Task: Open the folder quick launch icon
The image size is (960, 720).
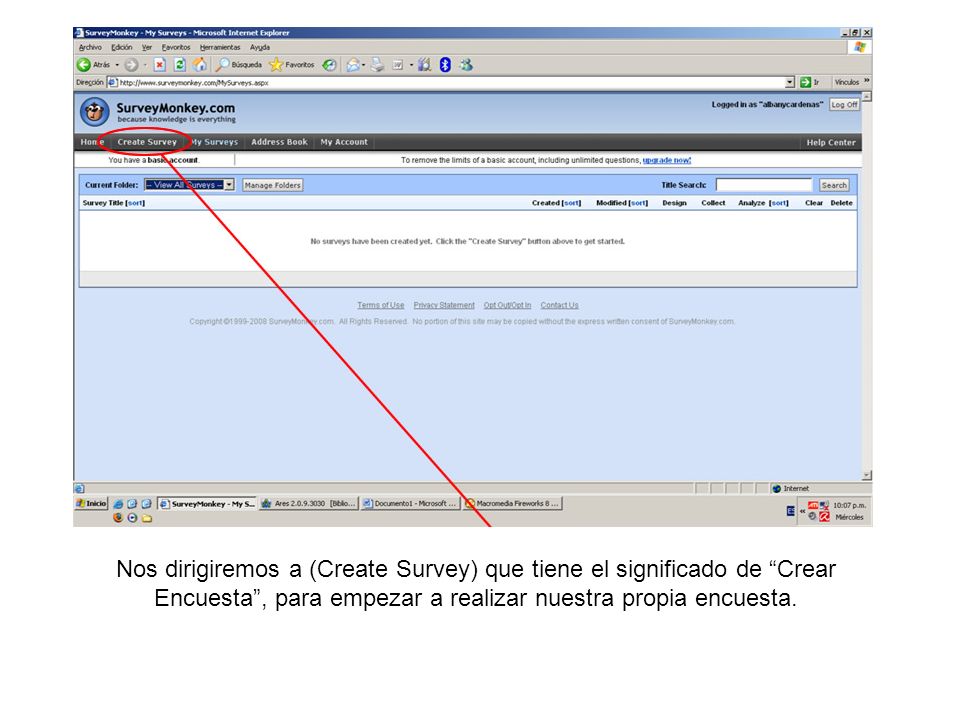Action: 147,518
